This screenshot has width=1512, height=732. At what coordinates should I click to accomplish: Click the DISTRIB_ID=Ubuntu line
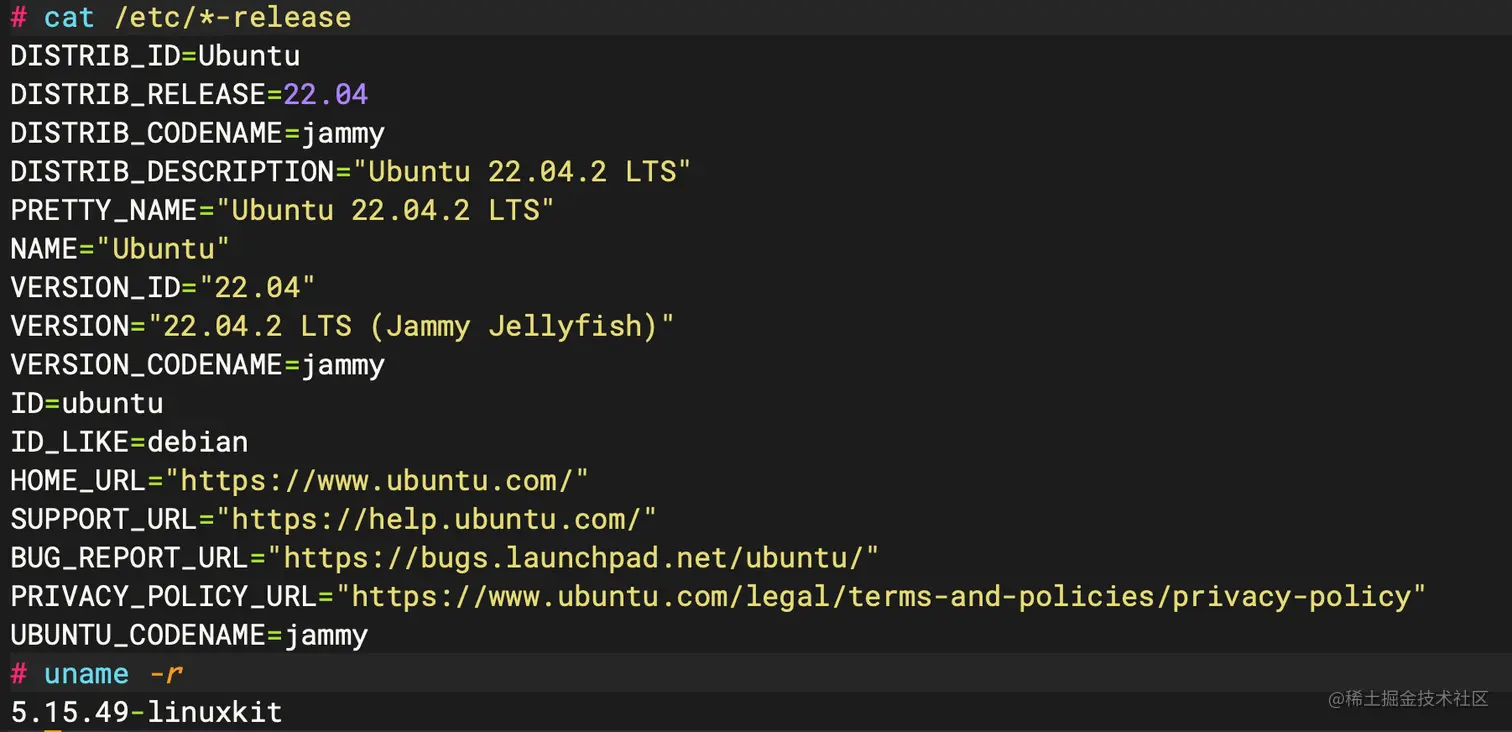point(155,56)
